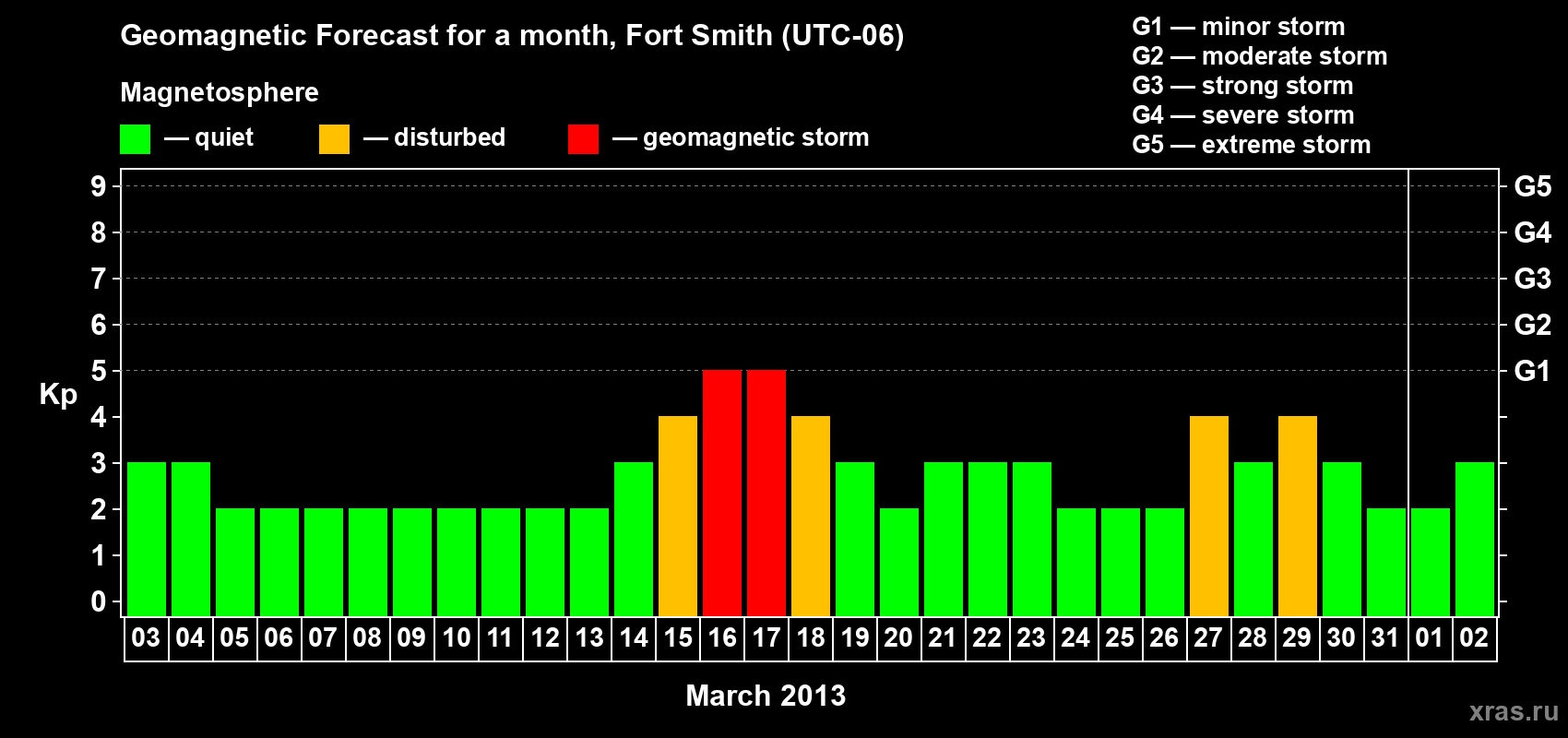Click the G4 label on right axis

(1533, 232)
